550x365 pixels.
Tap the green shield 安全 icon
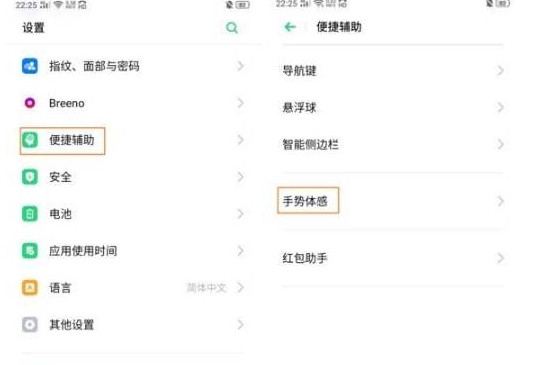30,177
